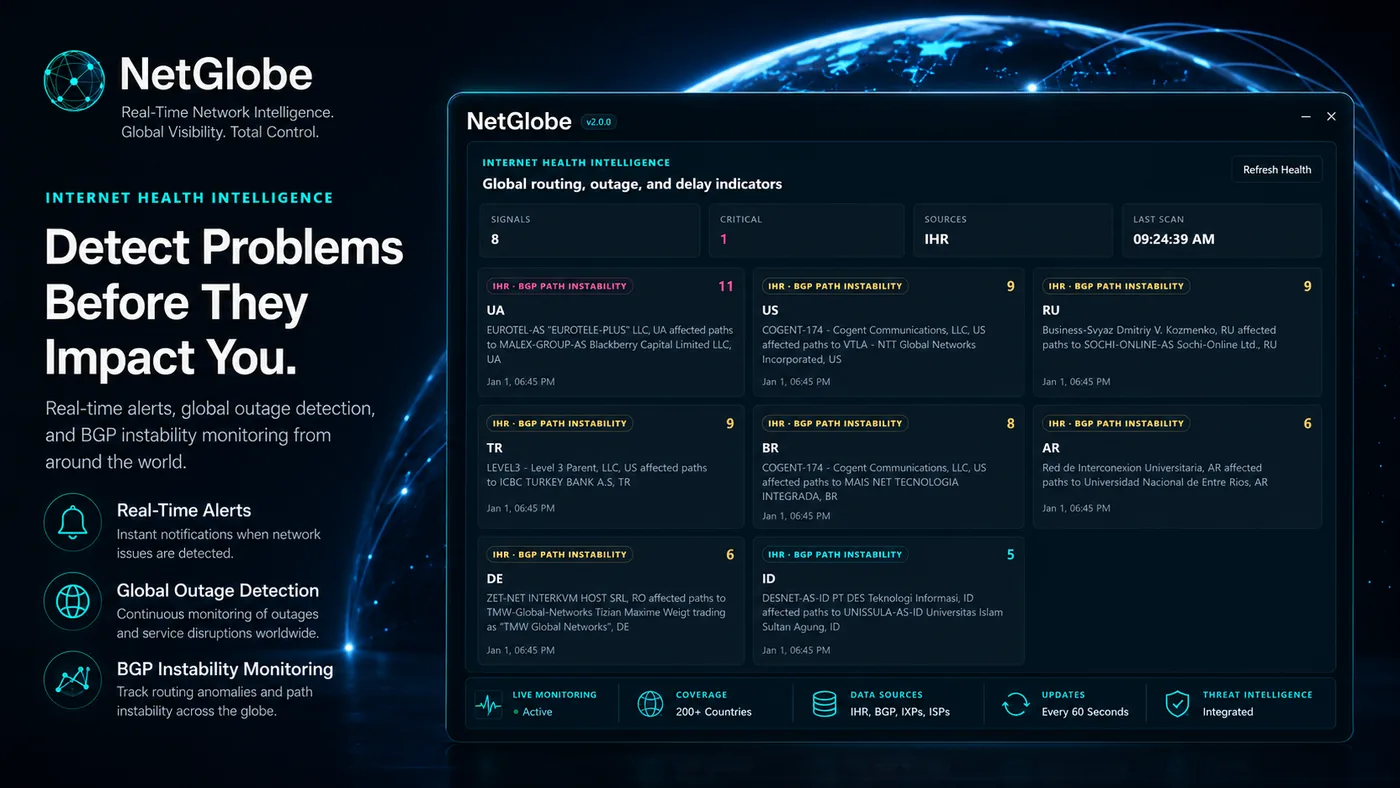This screenshot has width=1400, height=788.
Task: Click the BGP Instability Monitoring graph icon
Action: click(73, 680)
